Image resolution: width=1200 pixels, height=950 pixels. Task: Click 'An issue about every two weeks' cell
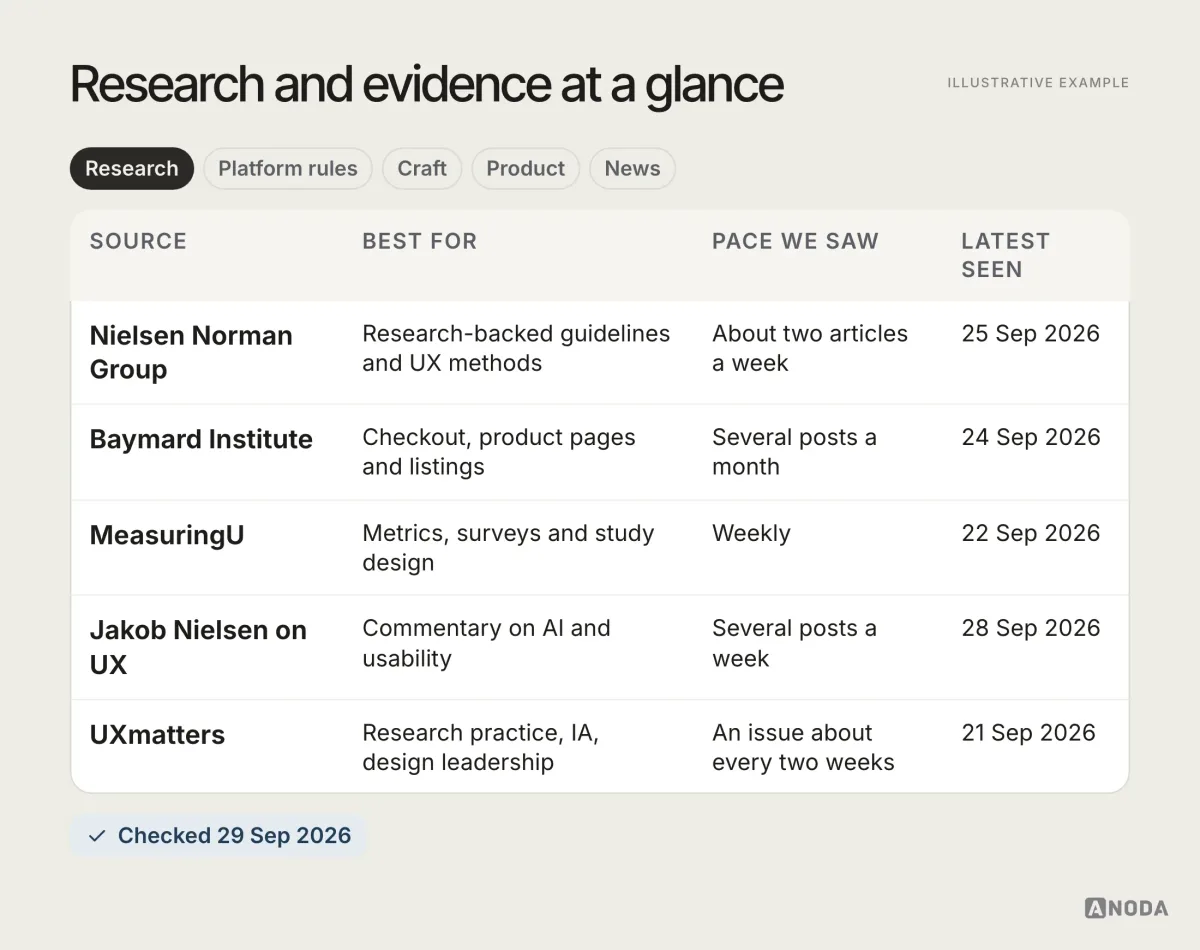click(x=803, y=747)
